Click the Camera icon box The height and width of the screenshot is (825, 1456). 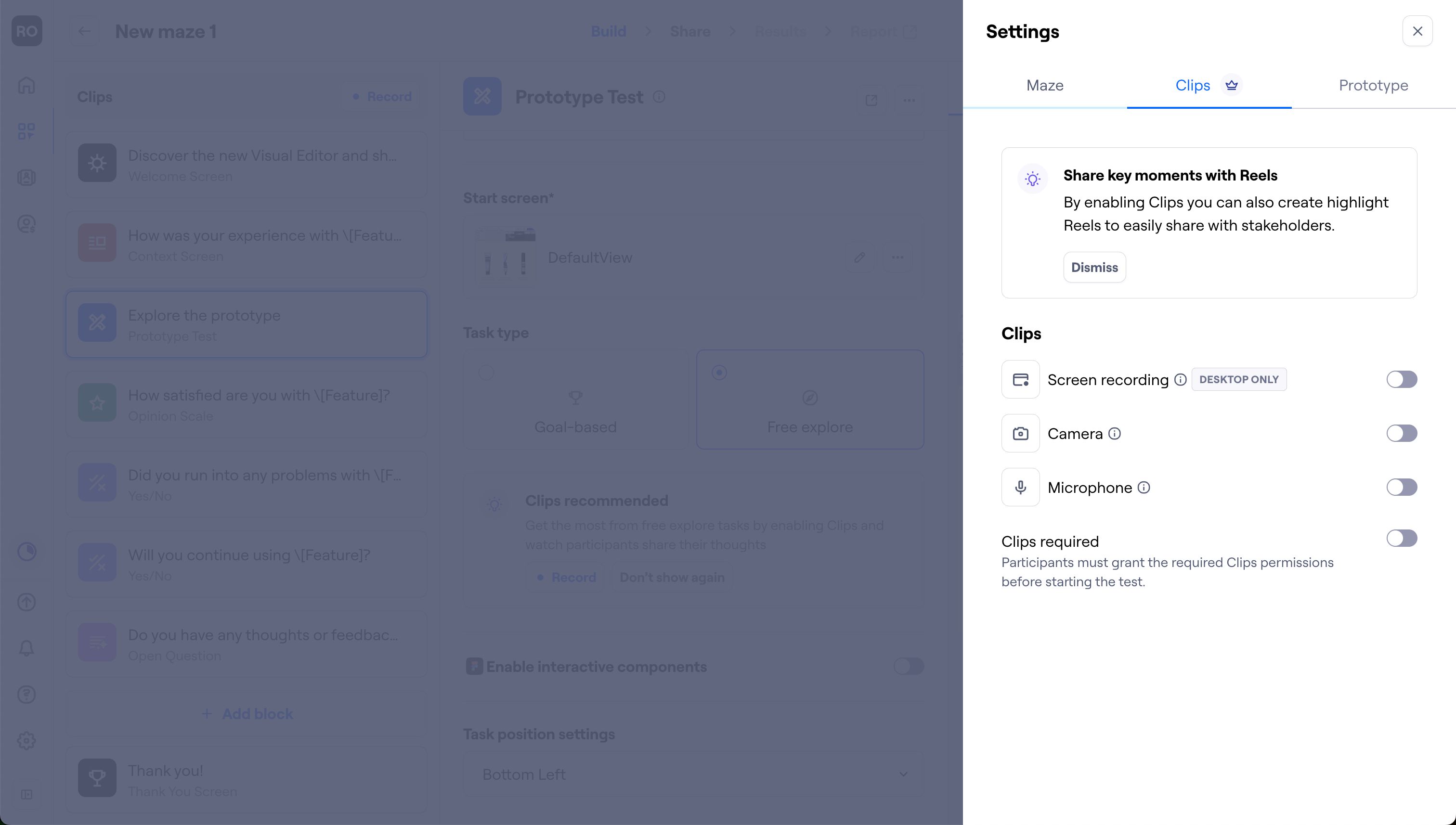coord(1020,433)
